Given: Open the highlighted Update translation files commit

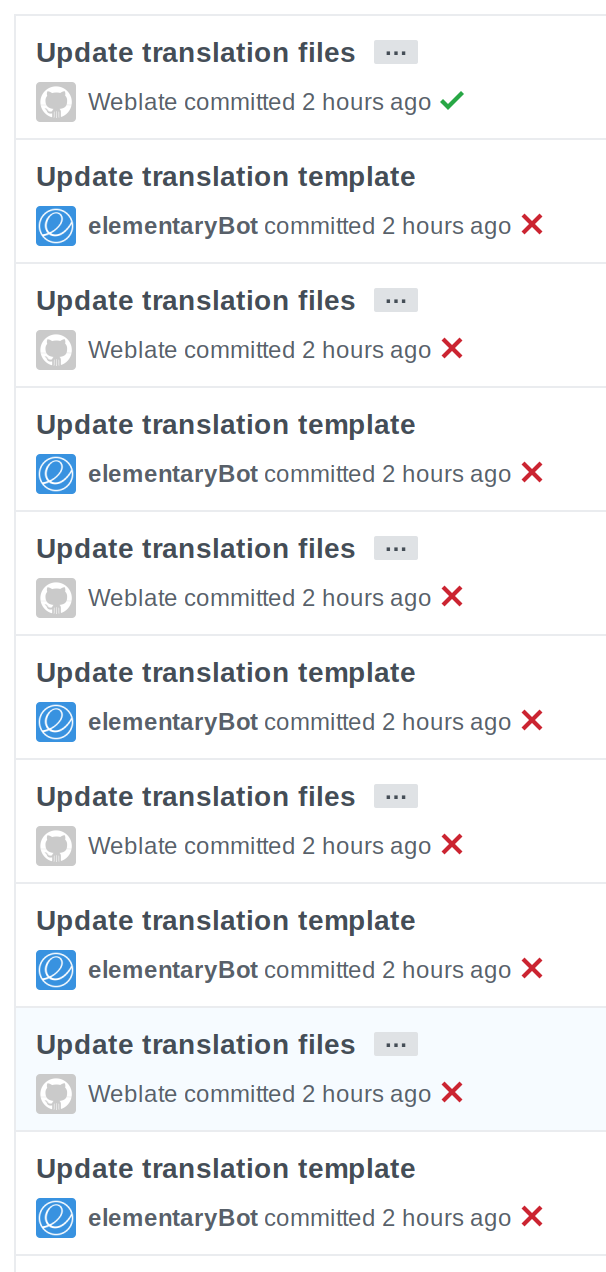Looking at the screenshot, I should (195, 1044).
